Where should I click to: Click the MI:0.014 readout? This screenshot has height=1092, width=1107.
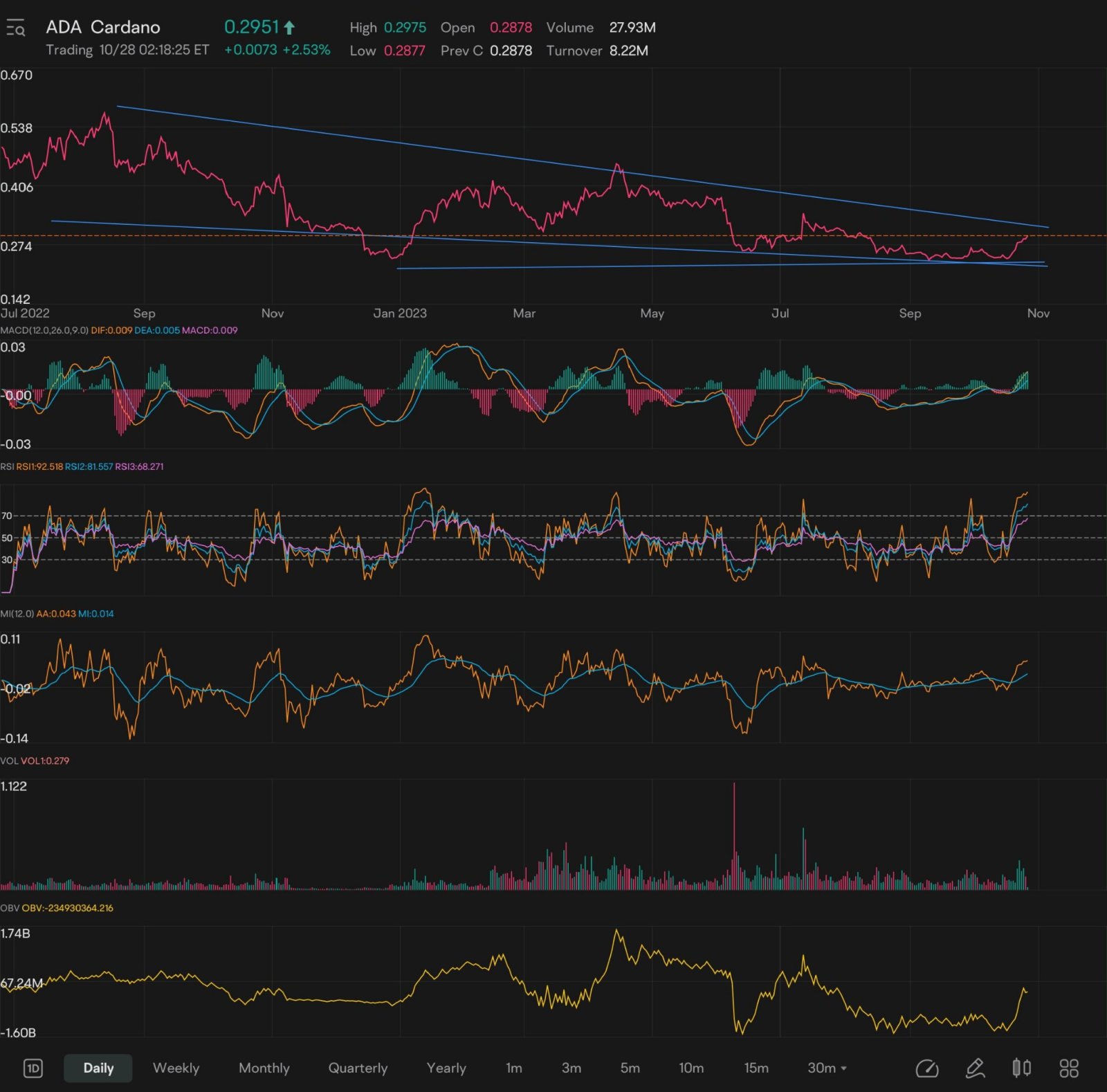(95, 614)
